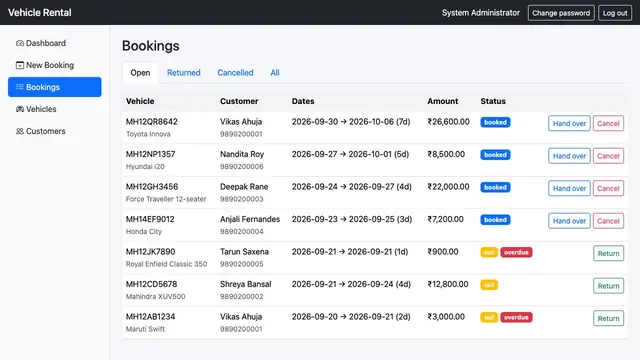Hand over MH14EF9012 Honda City
The height and width of the screenshot is (360, 640).
pyautogui.click(x=569, y=221)
